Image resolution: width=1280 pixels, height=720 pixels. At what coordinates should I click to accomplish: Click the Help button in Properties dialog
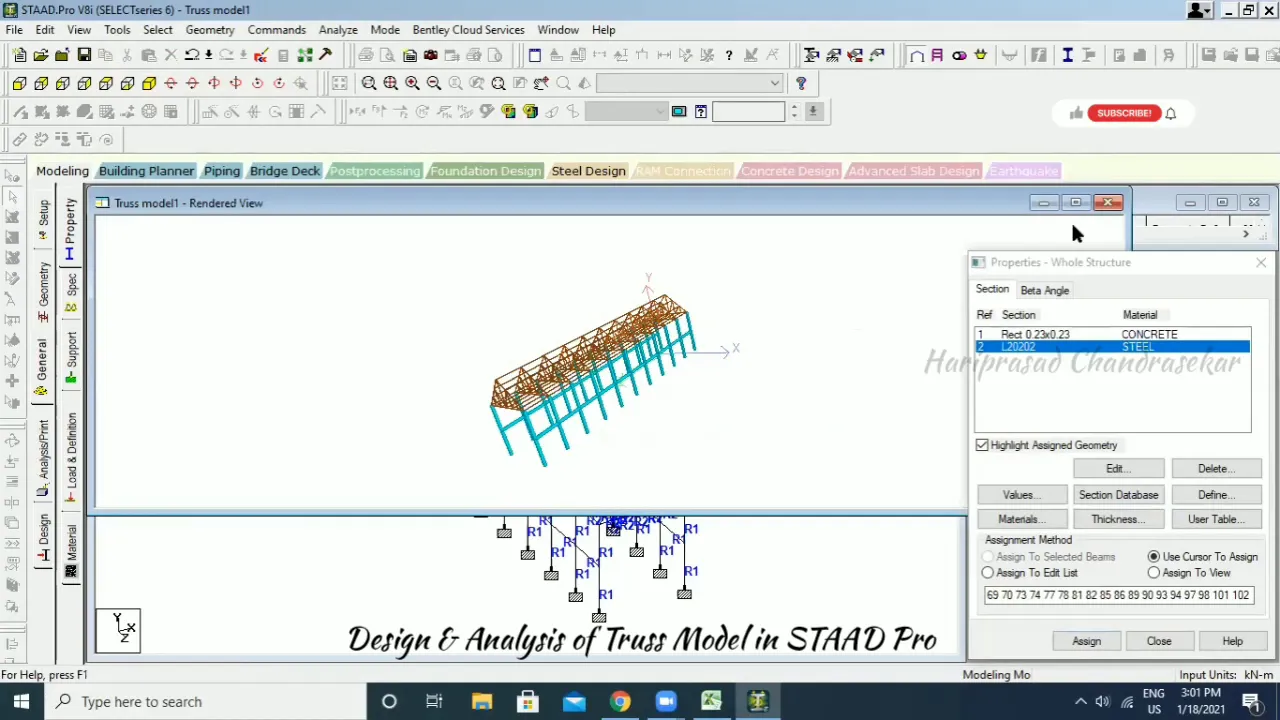coord(1232,641)
